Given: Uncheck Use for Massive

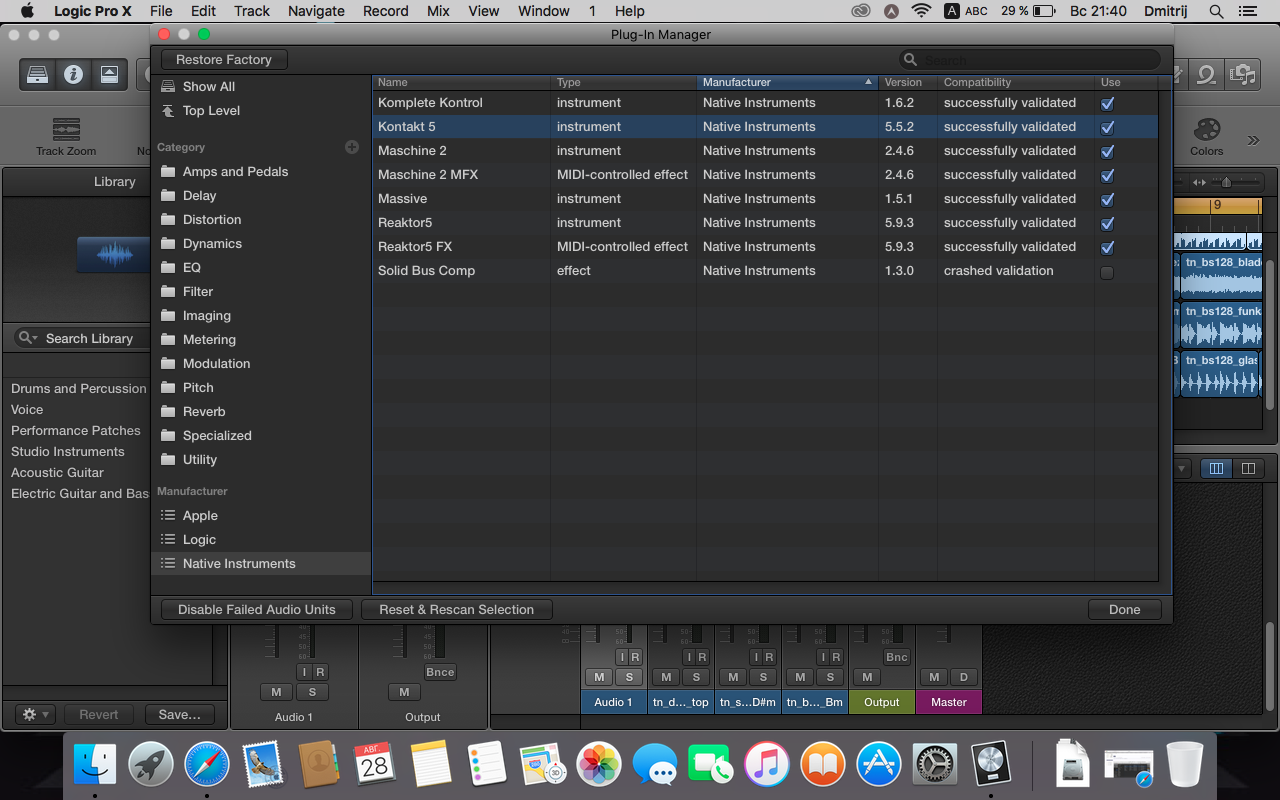Looking at the screenshot, I should coord(1107,199).
